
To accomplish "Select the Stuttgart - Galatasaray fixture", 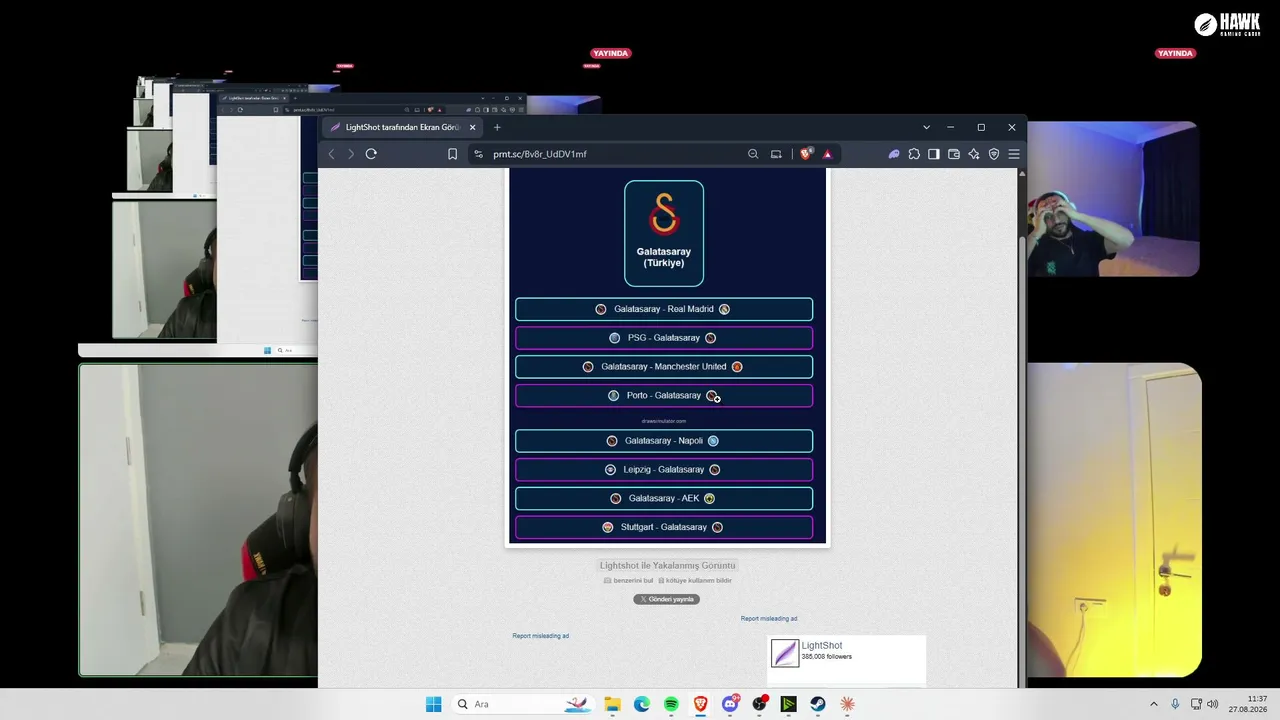I will (x=664, y=527).
